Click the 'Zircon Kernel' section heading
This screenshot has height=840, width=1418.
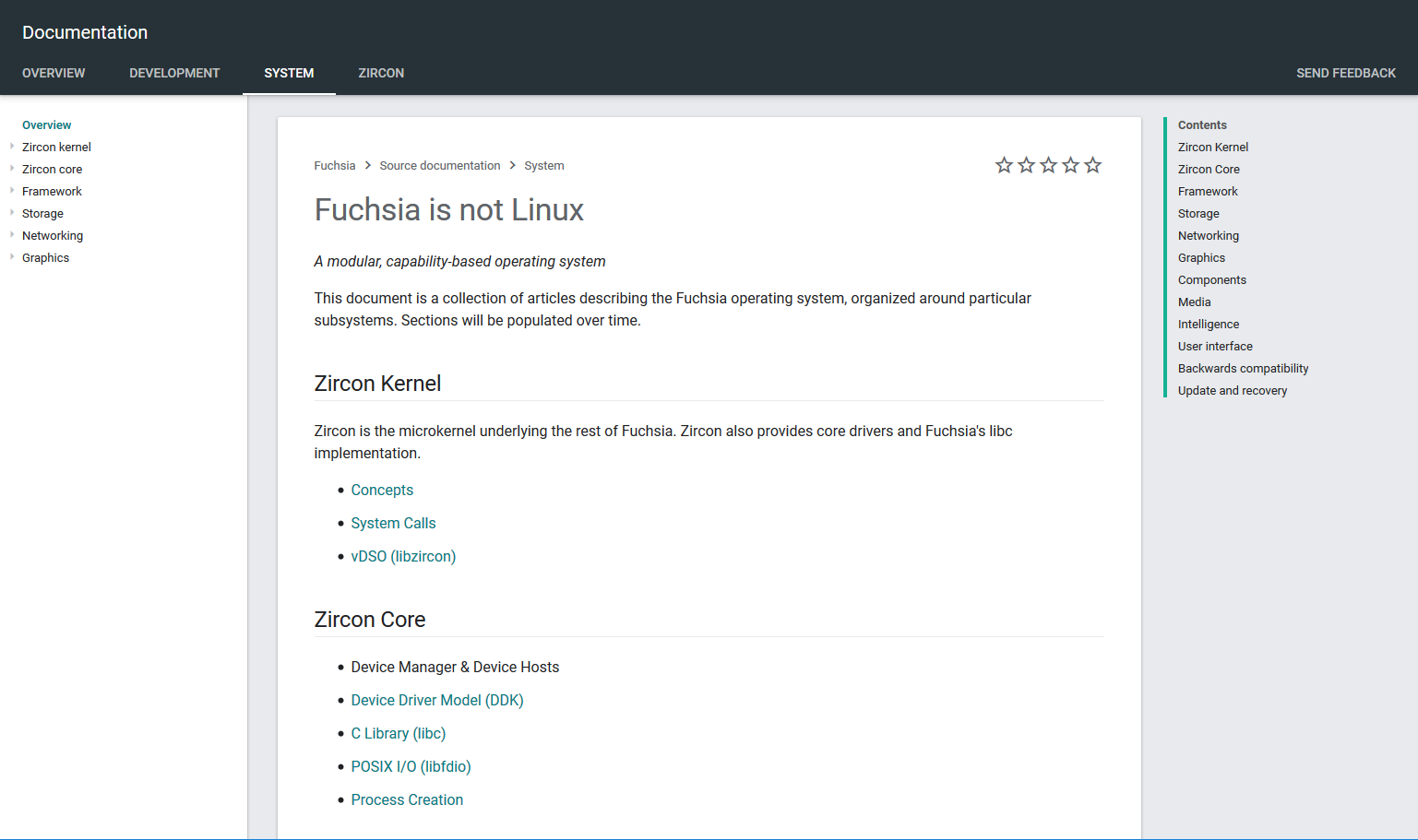pos(377,384)
